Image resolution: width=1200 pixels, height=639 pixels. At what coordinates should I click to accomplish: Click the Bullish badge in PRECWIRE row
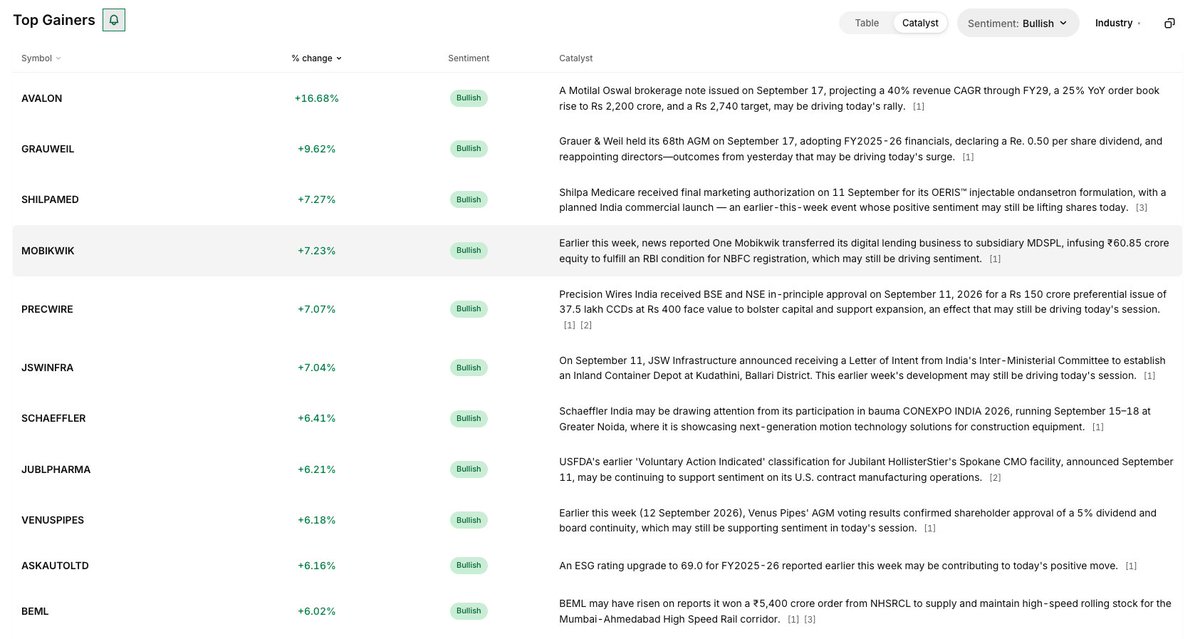coord(469,309)
